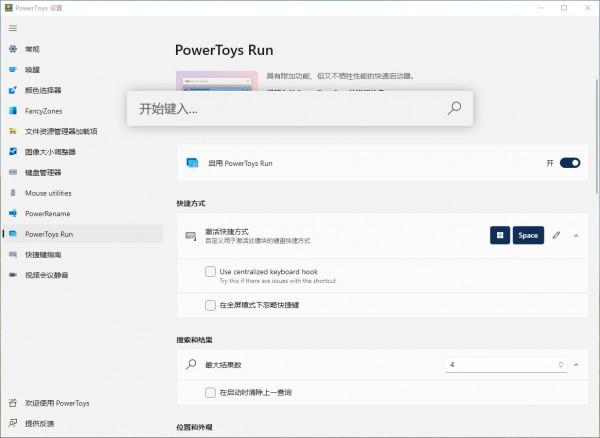The image size is (600, 438).
Task: Click the Mouse utilities sidebar icon
Action: coord(13,193)
